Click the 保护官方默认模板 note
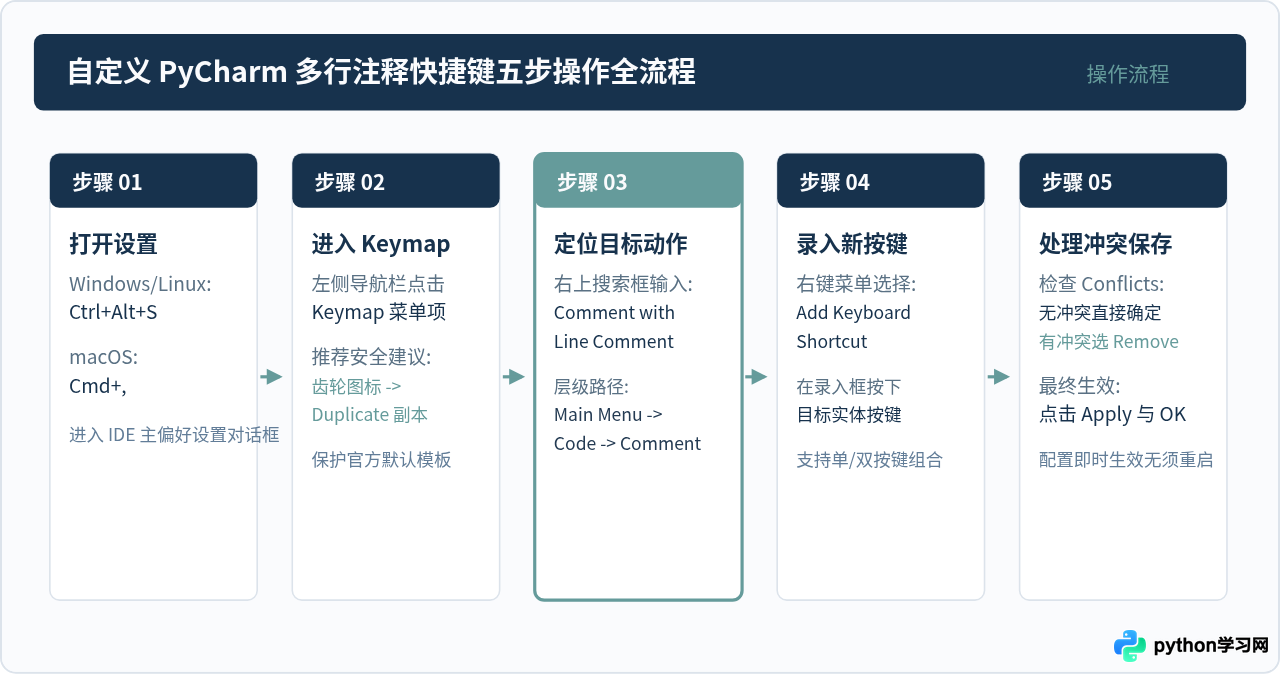This screenshot has height=674, width=1280. click(x=382, y=460)
